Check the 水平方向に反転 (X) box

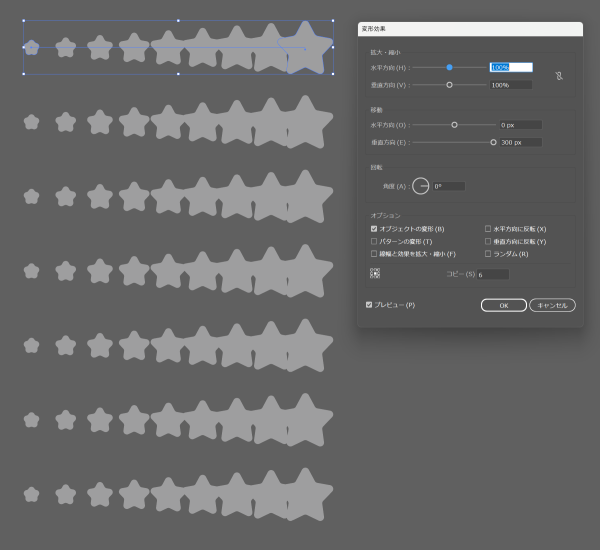488,229
